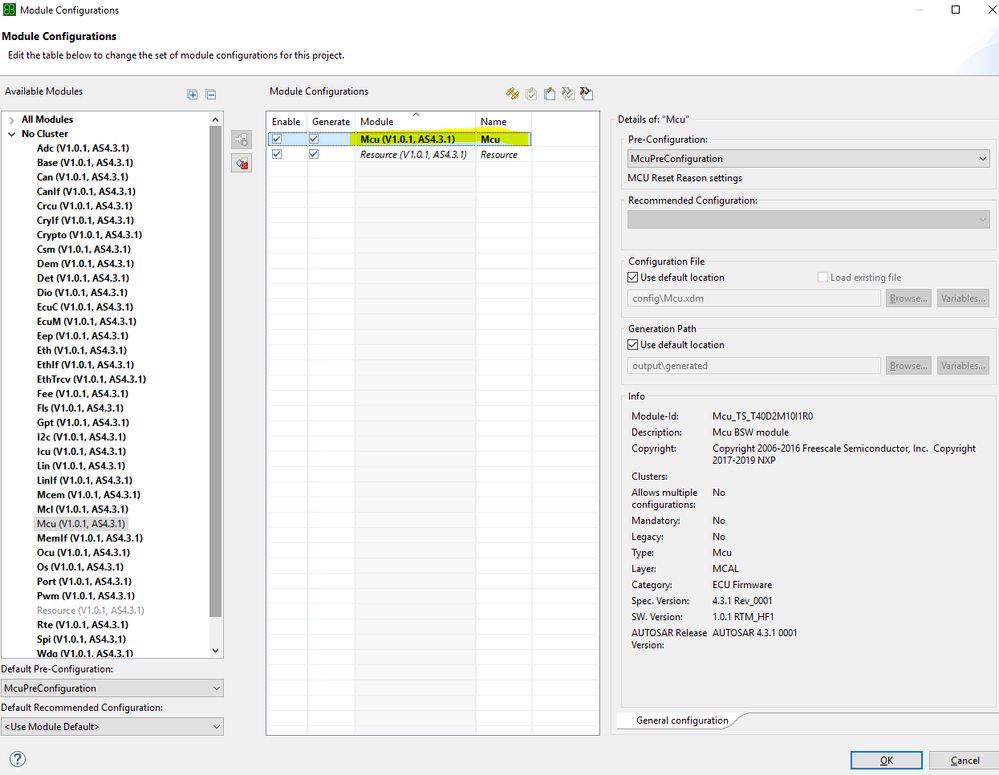999x775 pixels.
Task: Select Resource (V1.0.1, AS4.3.1) table cell
Action: [415, 154]
